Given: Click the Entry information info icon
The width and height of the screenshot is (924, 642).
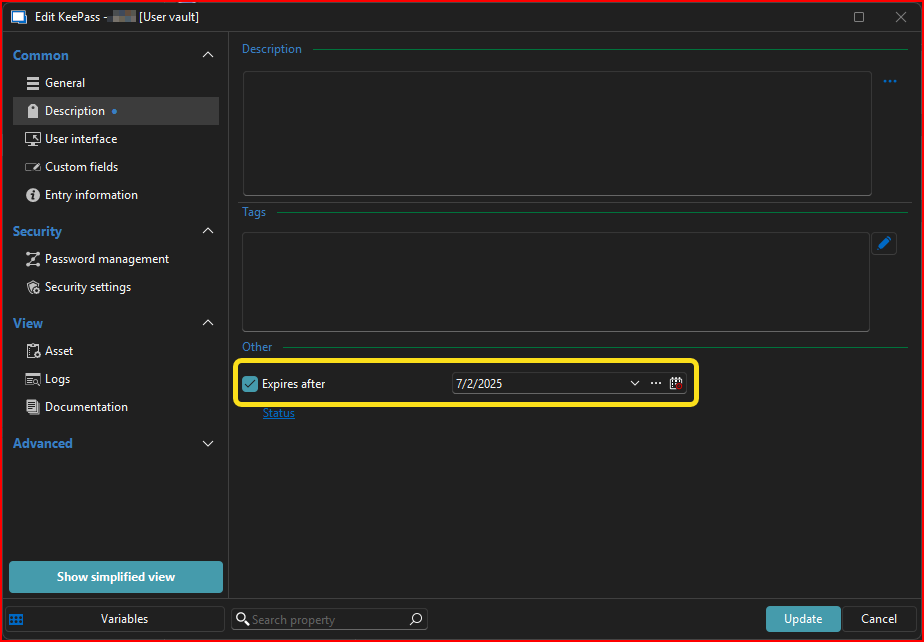Looking at the screenshot, I should 33,195.
